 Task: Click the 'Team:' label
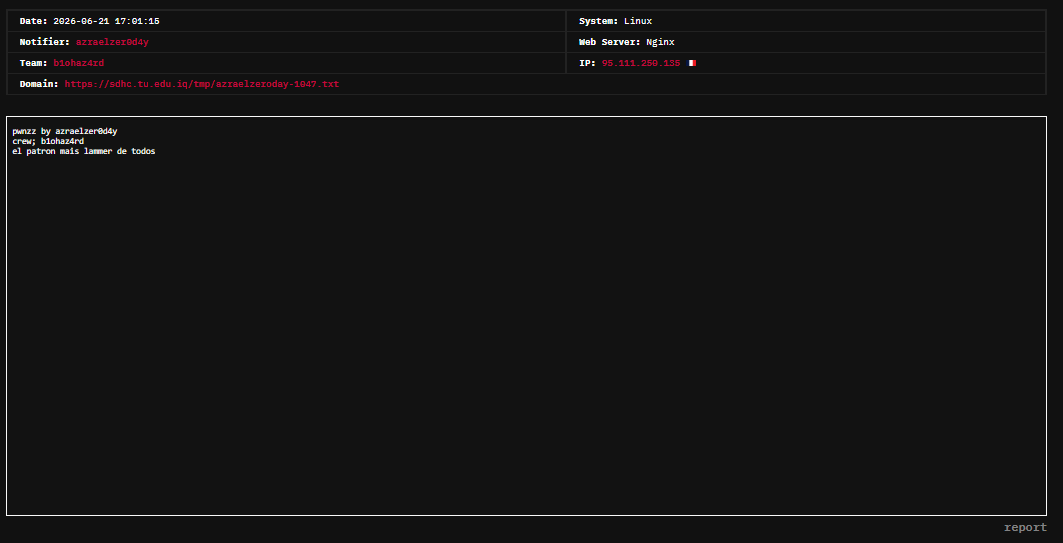[x=33, y=63]
